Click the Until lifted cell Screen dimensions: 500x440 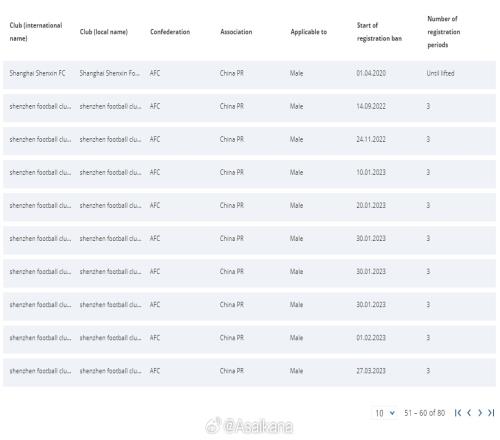[440, 73]
